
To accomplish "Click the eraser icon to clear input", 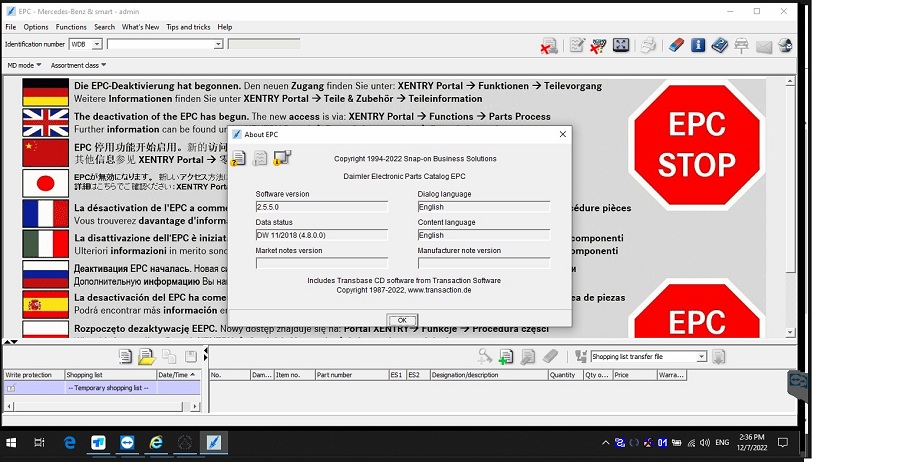I will 676,45.
